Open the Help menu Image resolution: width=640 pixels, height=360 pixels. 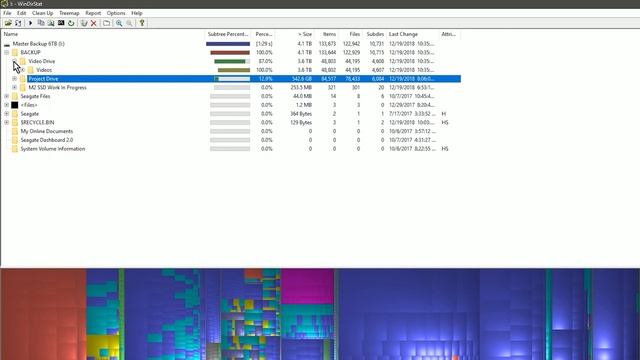click(137, 13)
